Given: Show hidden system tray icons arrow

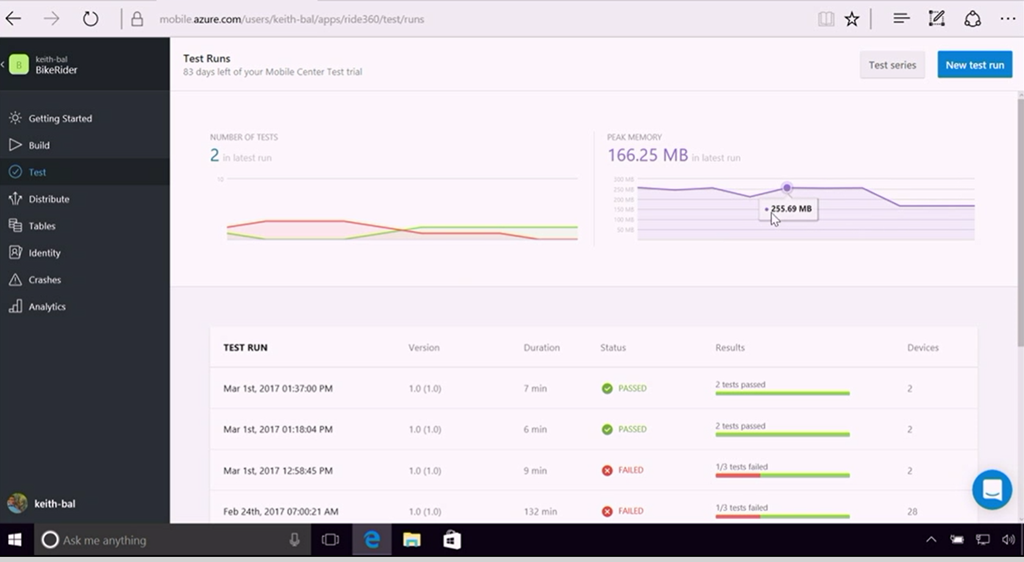Looking at the screenshot, I should (930, 540).
